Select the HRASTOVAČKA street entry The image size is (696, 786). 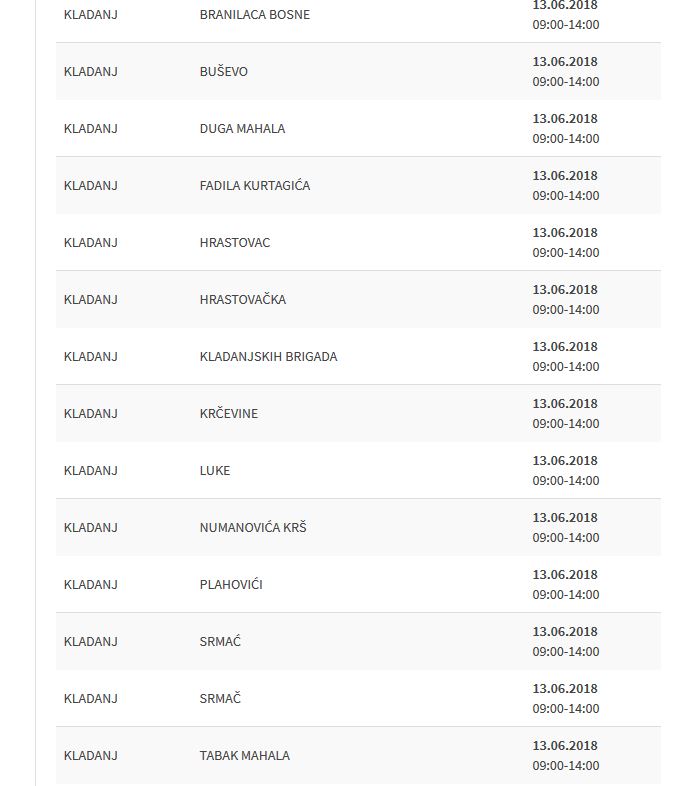tap(243, 300)
